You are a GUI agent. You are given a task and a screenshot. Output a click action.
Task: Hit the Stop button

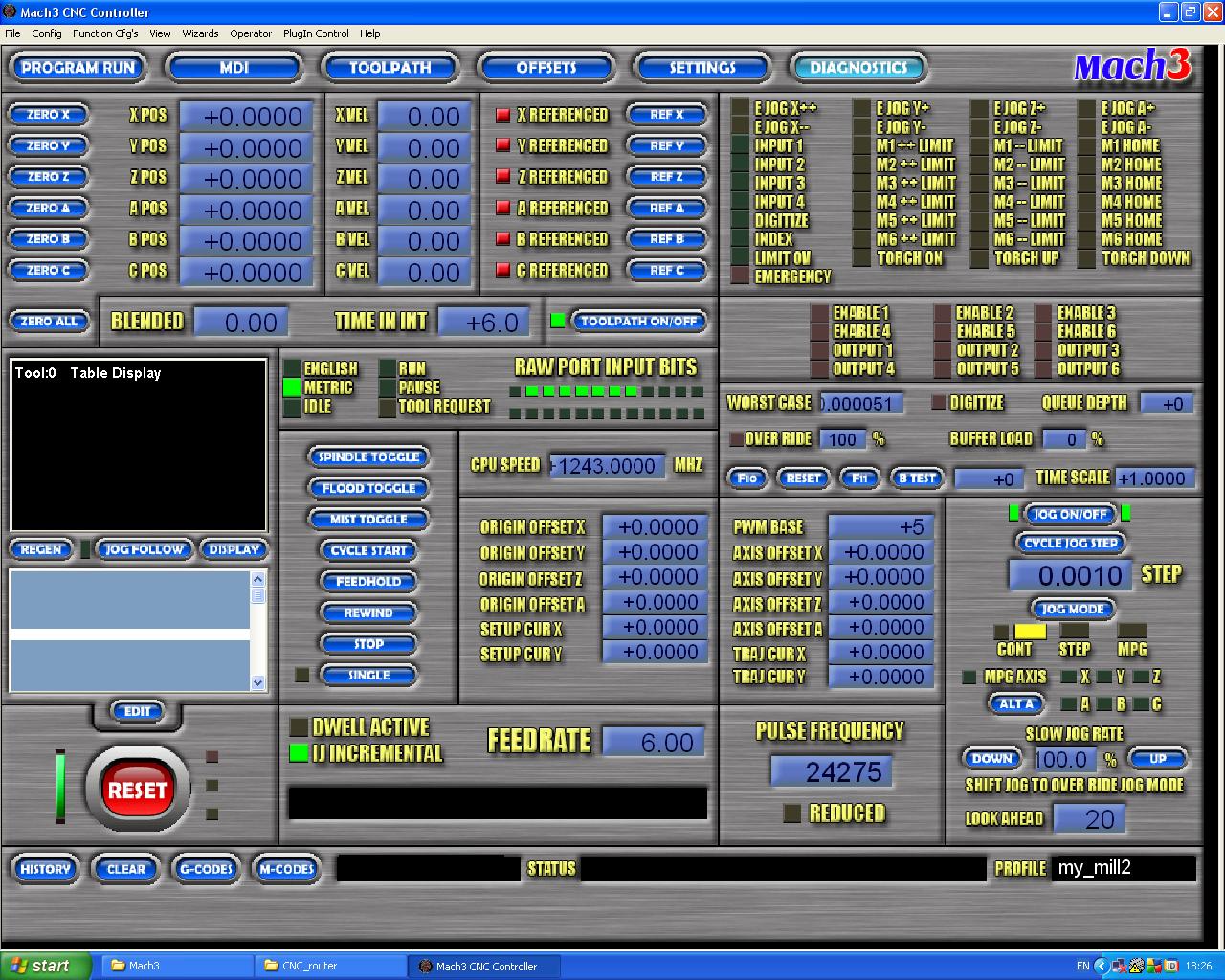tap(368, 644)
